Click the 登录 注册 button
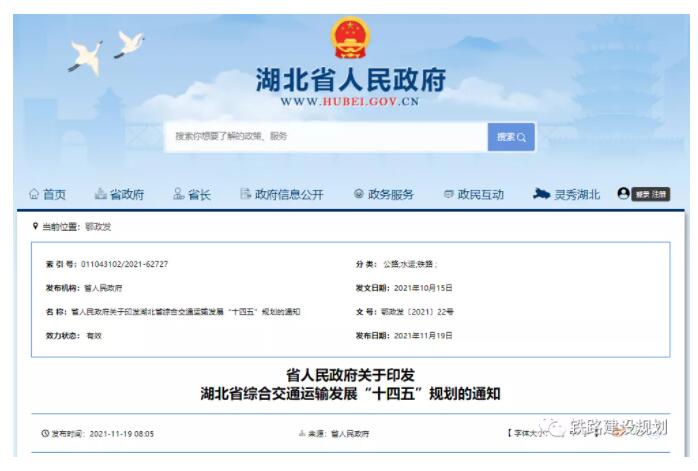This screenshot has height=471, width=698. tap(650, 194)
